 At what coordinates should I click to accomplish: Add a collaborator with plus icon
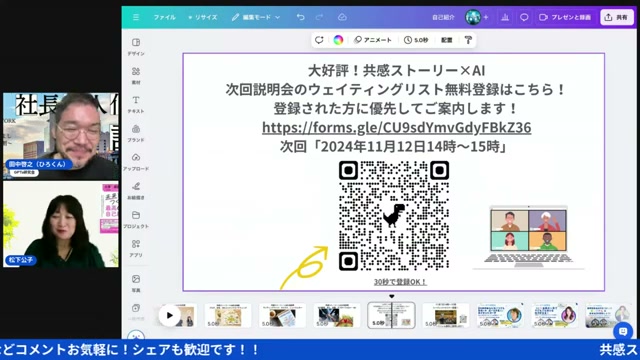[x=486, y=17]
